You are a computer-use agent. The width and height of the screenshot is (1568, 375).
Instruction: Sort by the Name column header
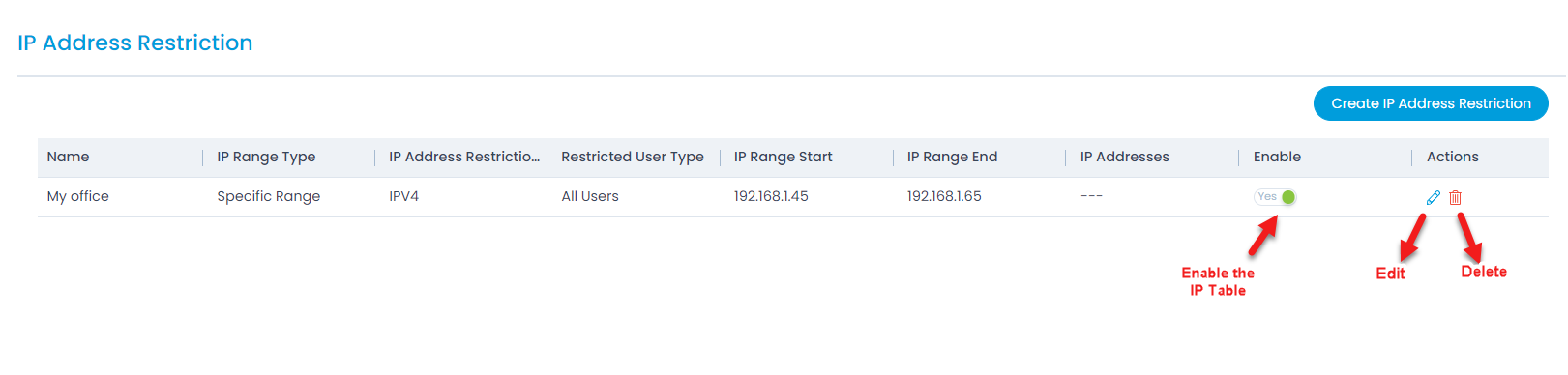pyautogui.click(x=68, y=157)
